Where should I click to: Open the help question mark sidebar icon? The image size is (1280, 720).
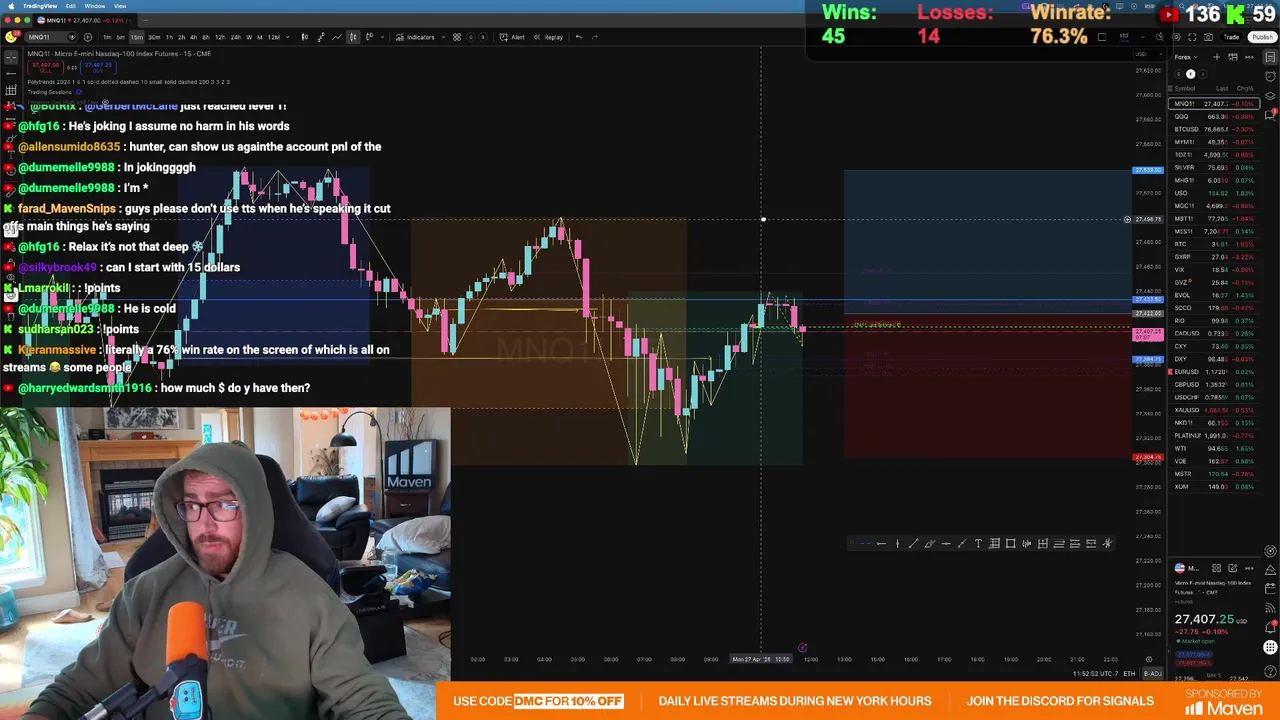coord(1270,671)
